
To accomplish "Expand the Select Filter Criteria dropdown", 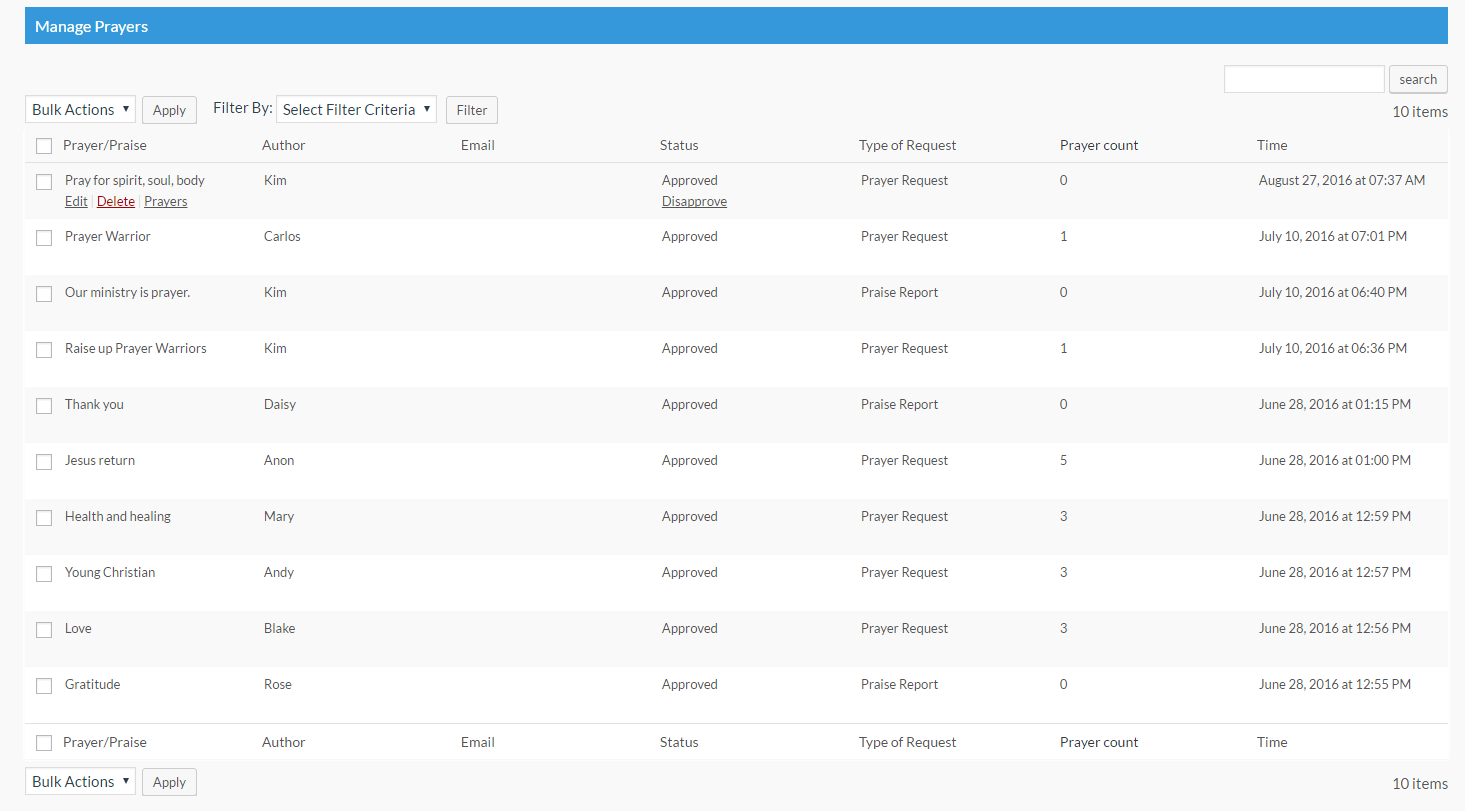I will point(356,110).
